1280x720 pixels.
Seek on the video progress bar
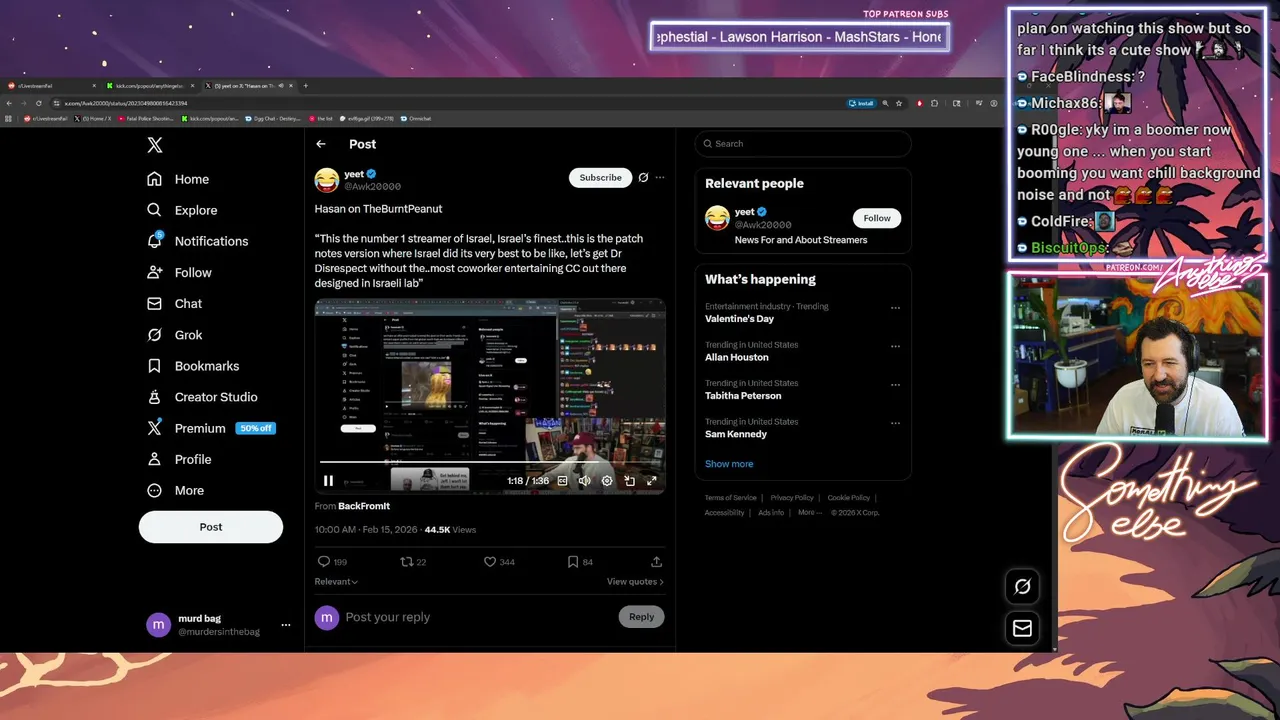point(490,462)
